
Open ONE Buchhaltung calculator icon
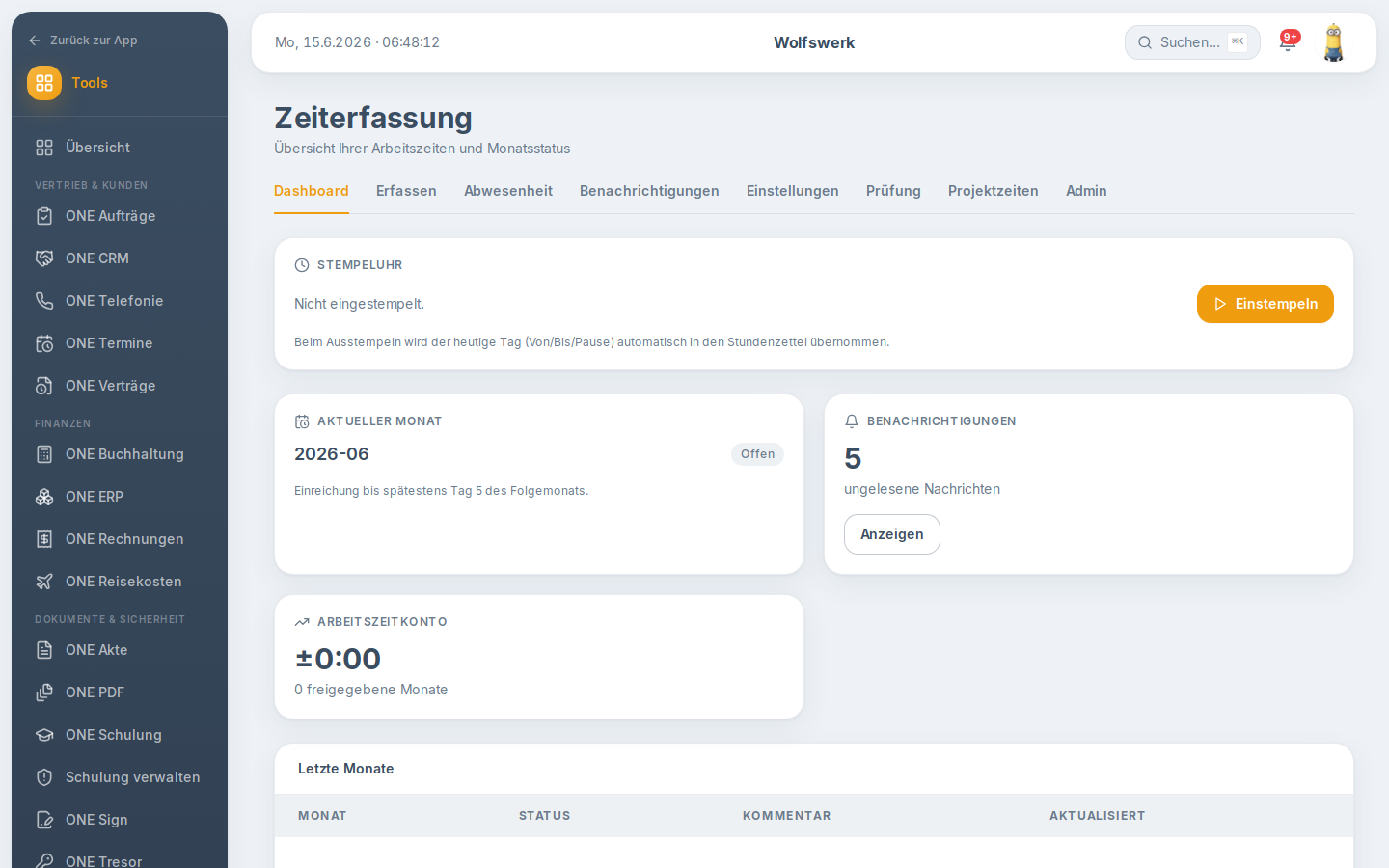(44, 454)
